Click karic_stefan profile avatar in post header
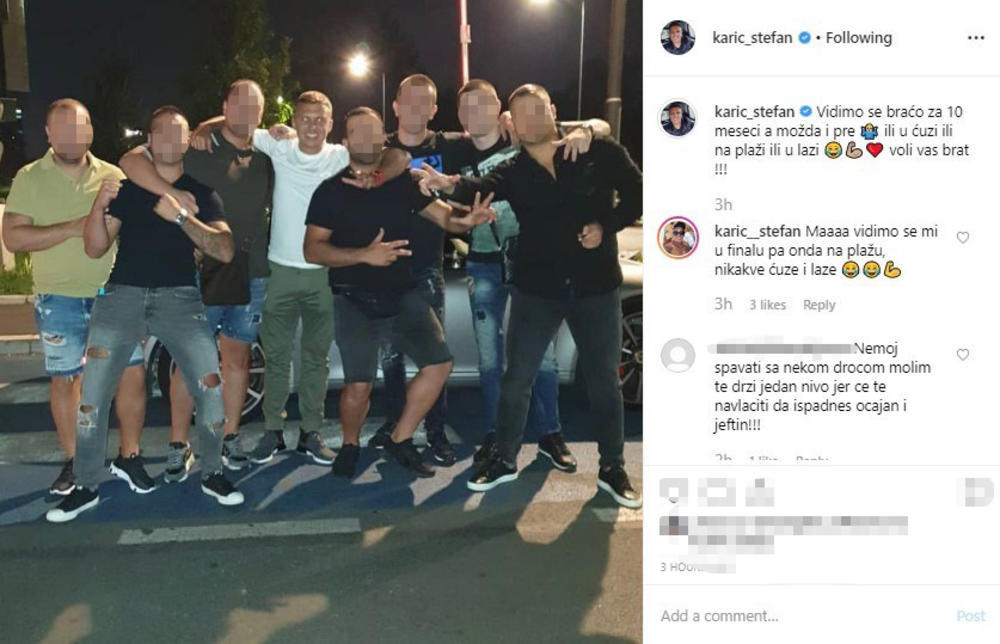 (677, 38)
